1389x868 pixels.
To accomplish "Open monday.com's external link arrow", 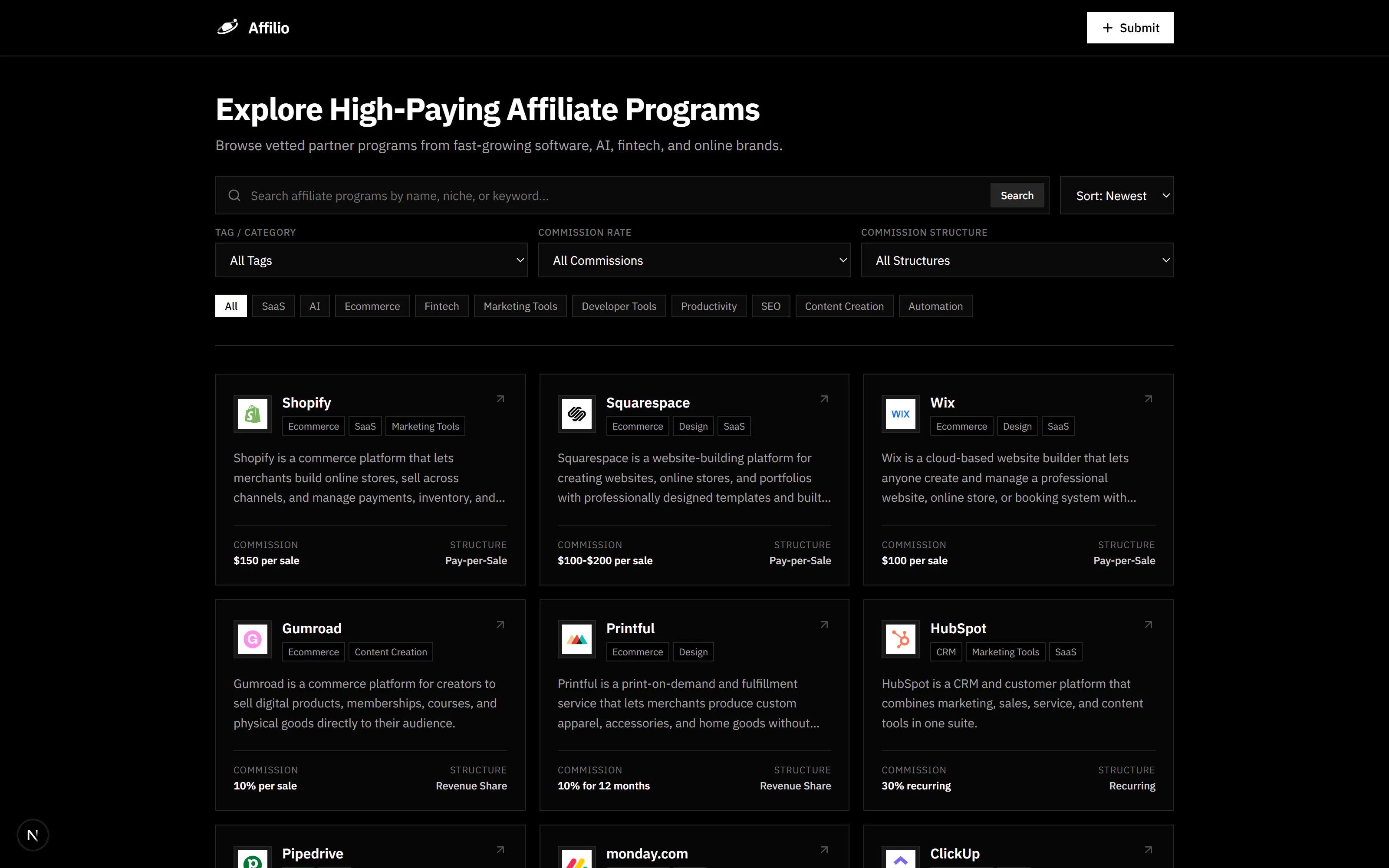I will point(824,850).
